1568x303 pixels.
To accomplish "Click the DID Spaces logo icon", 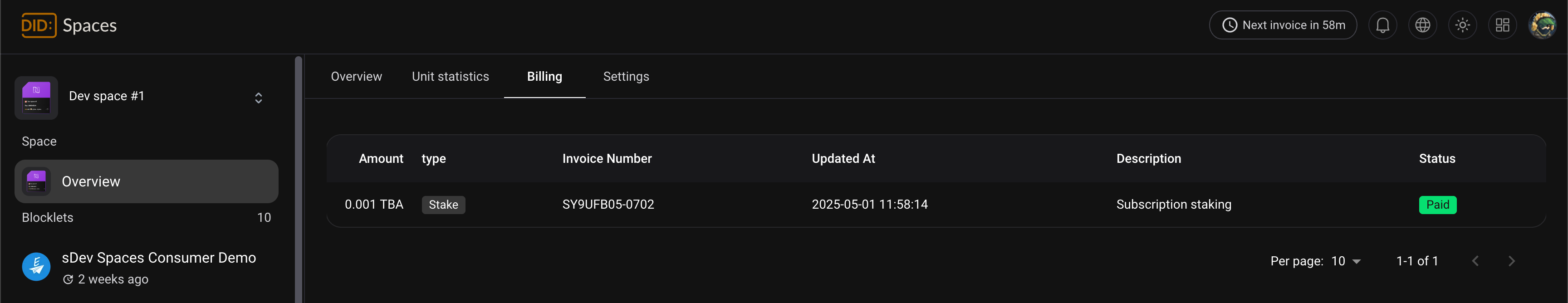I will [x=39, y=25].
